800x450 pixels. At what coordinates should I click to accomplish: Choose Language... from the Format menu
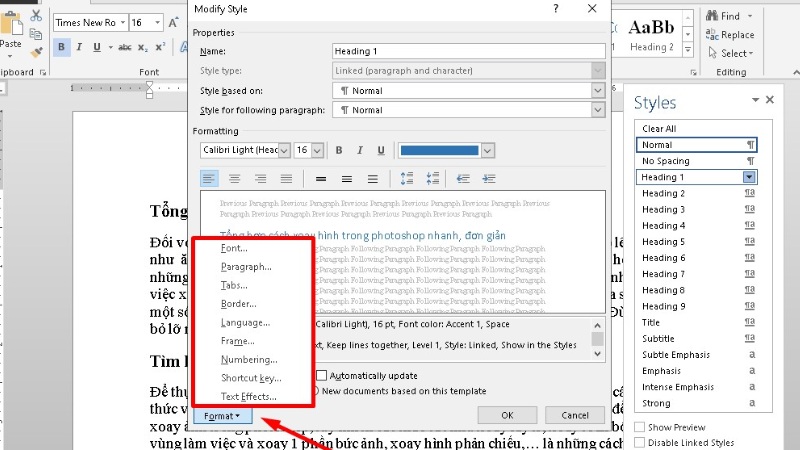pyautogui.click(x=245, y=322)
